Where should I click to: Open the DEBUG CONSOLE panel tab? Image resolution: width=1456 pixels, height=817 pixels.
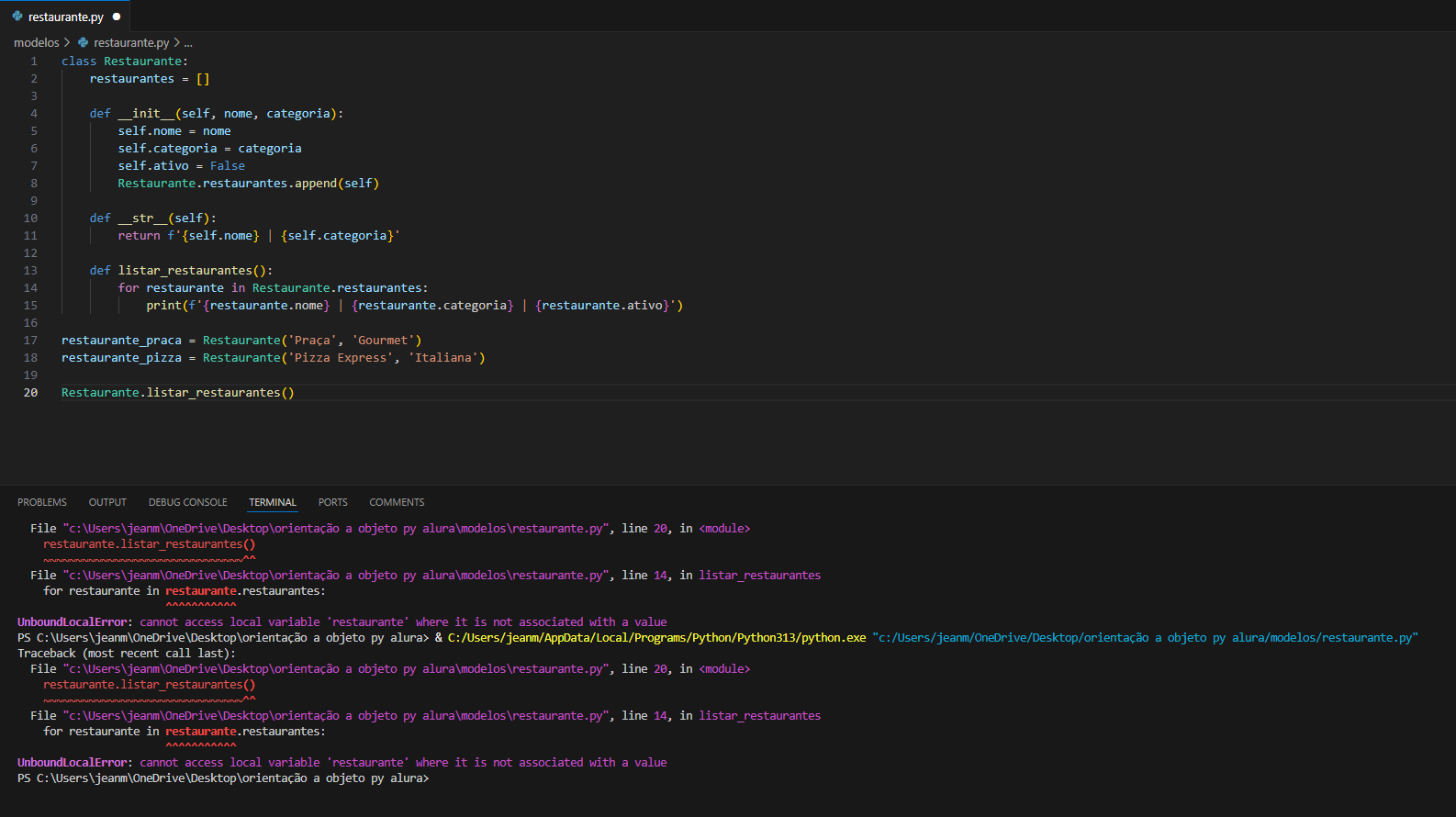tap(188, 502)
